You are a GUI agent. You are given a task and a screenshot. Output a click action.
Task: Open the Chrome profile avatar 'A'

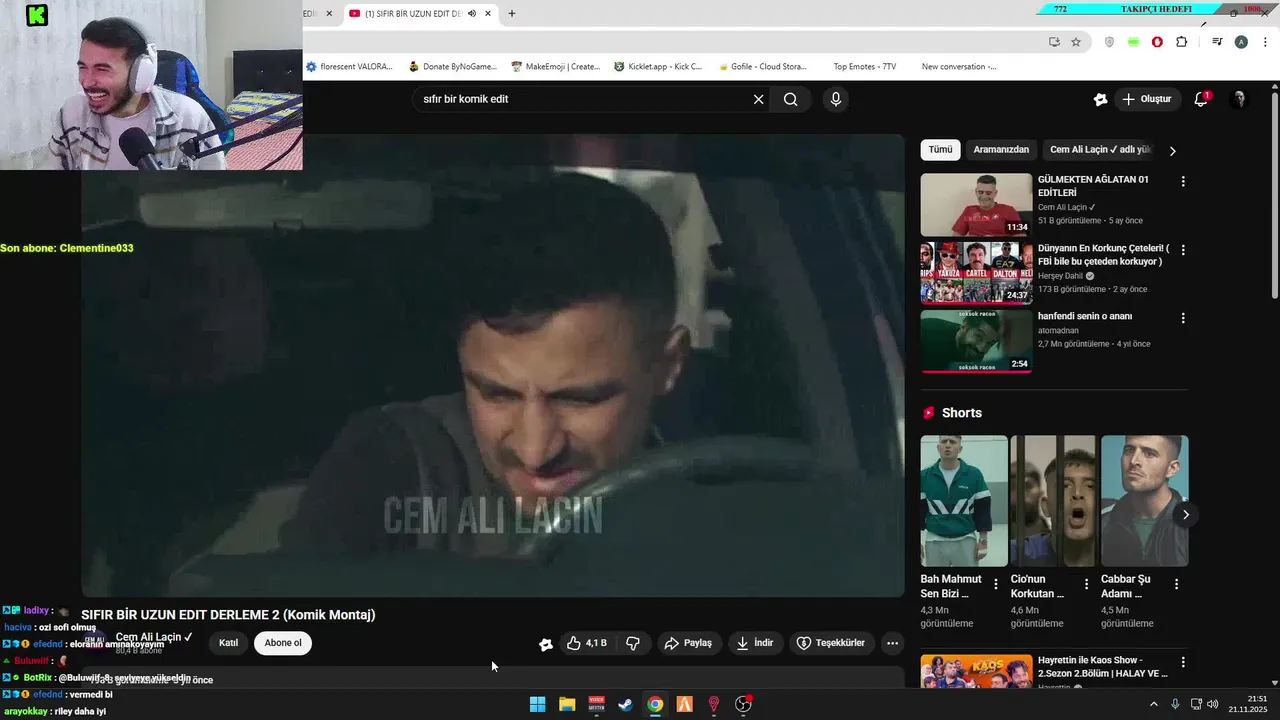coord(1241,42)
